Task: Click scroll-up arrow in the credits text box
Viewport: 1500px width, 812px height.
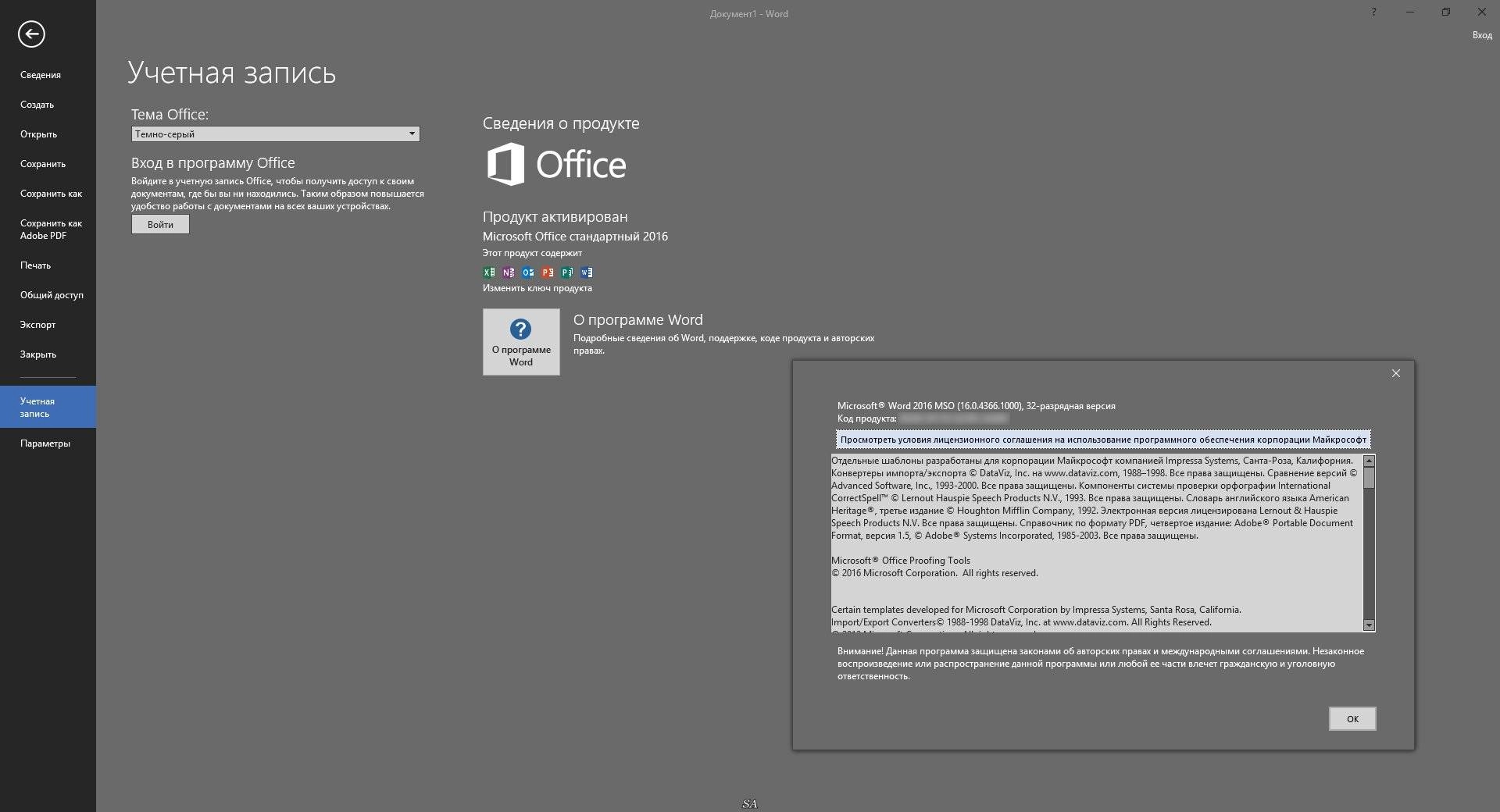Action: tap(1369, 461)
